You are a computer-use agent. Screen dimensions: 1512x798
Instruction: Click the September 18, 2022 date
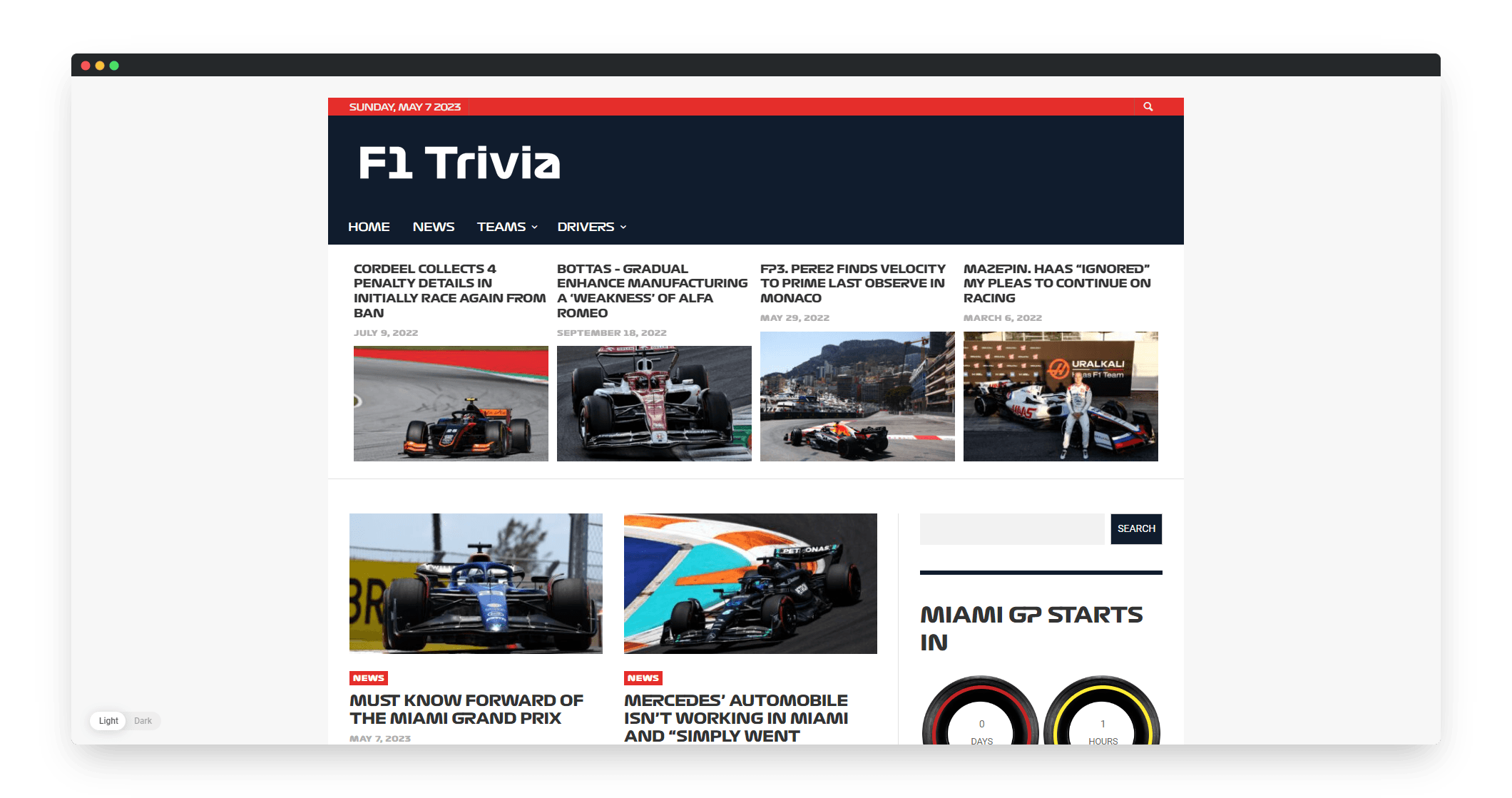point(612,333)
